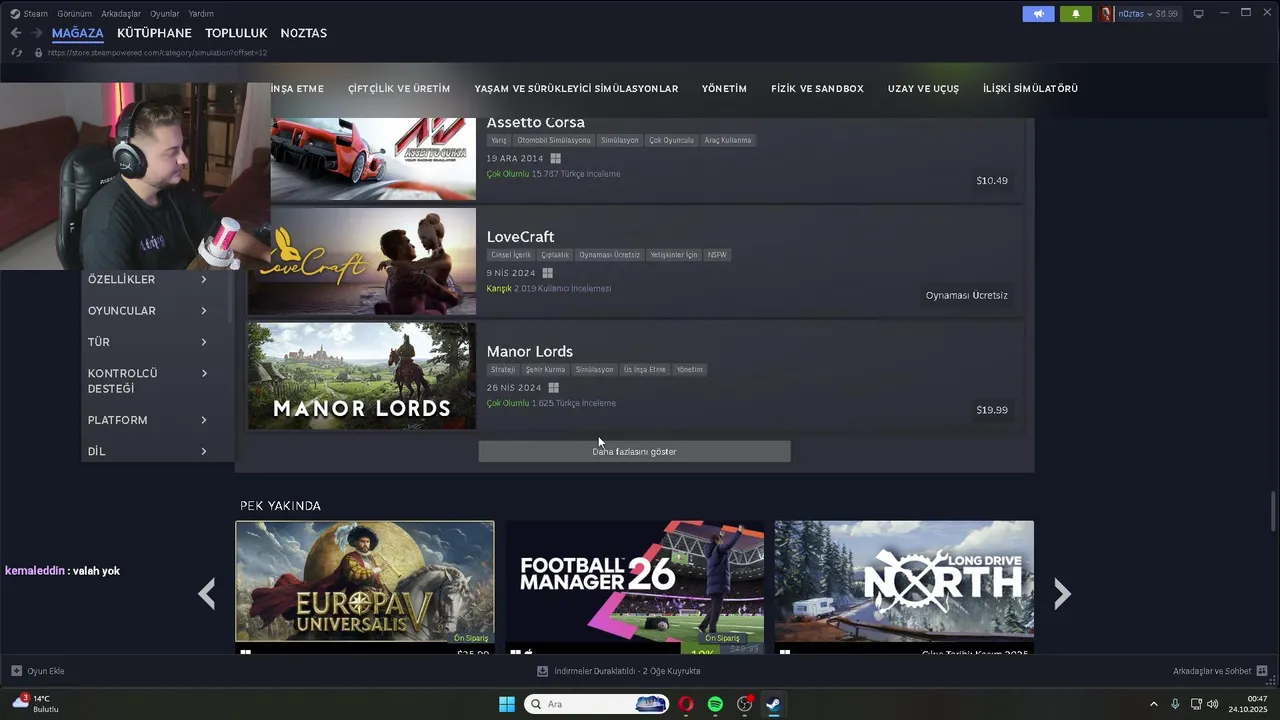Click the Windows platform icon for LoveCraft
The width and height of the screenshot is (1280, 720).
coord(548,273)
